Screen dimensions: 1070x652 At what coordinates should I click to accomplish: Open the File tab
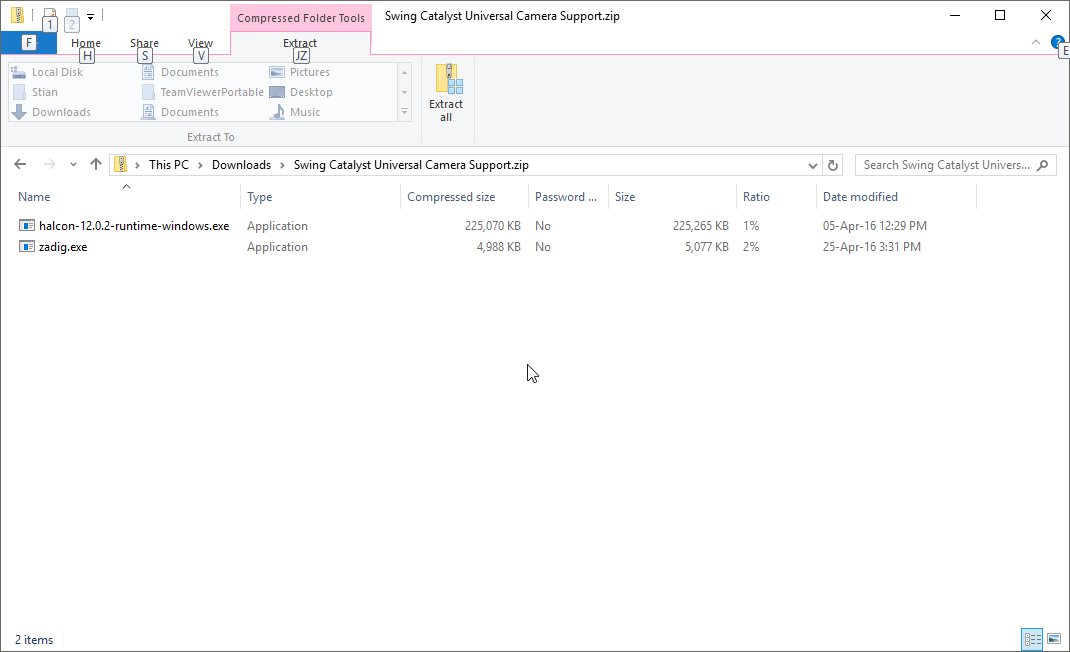click(29, 43)
